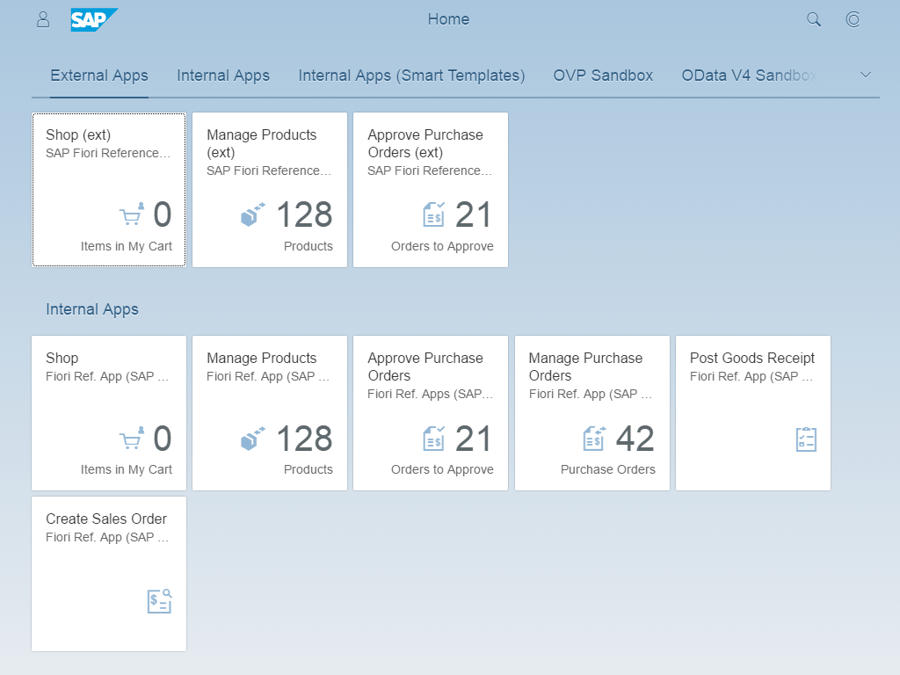The image size is (900, 675).
Task: Switch to the Internal Apps tab
Action: [223, 75]
